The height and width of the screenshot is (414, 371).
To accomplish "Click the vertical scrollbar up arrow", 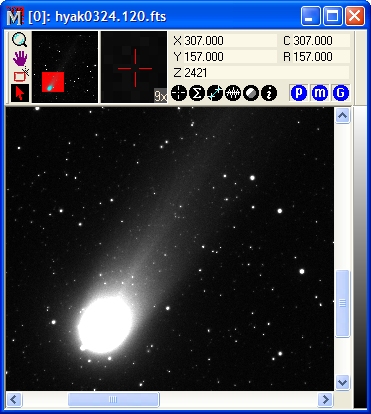I will tap(342, 116).
